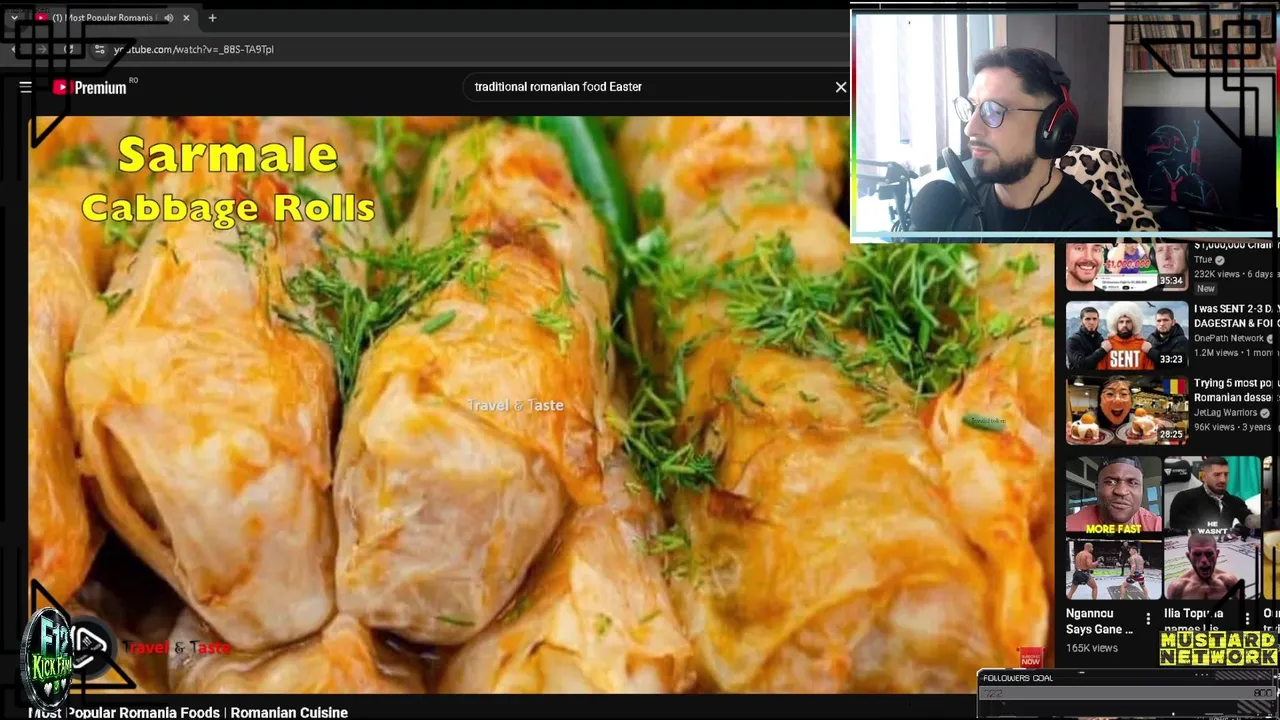
Task: Close the Most Popular Romania browser tab
Action: (x=186, y=18)
